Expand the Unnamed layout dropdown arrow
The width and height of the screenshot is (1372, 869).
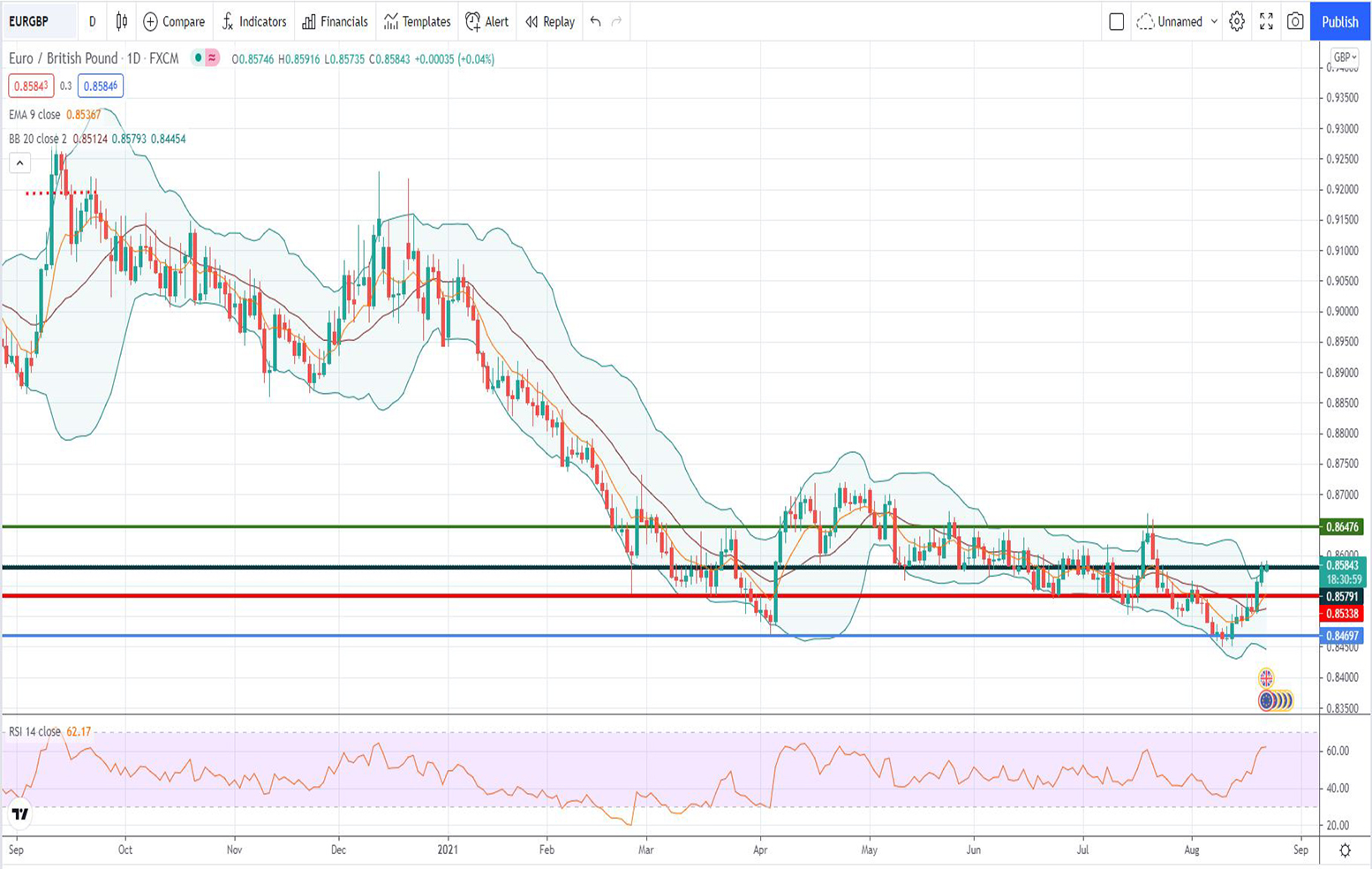1214,21
